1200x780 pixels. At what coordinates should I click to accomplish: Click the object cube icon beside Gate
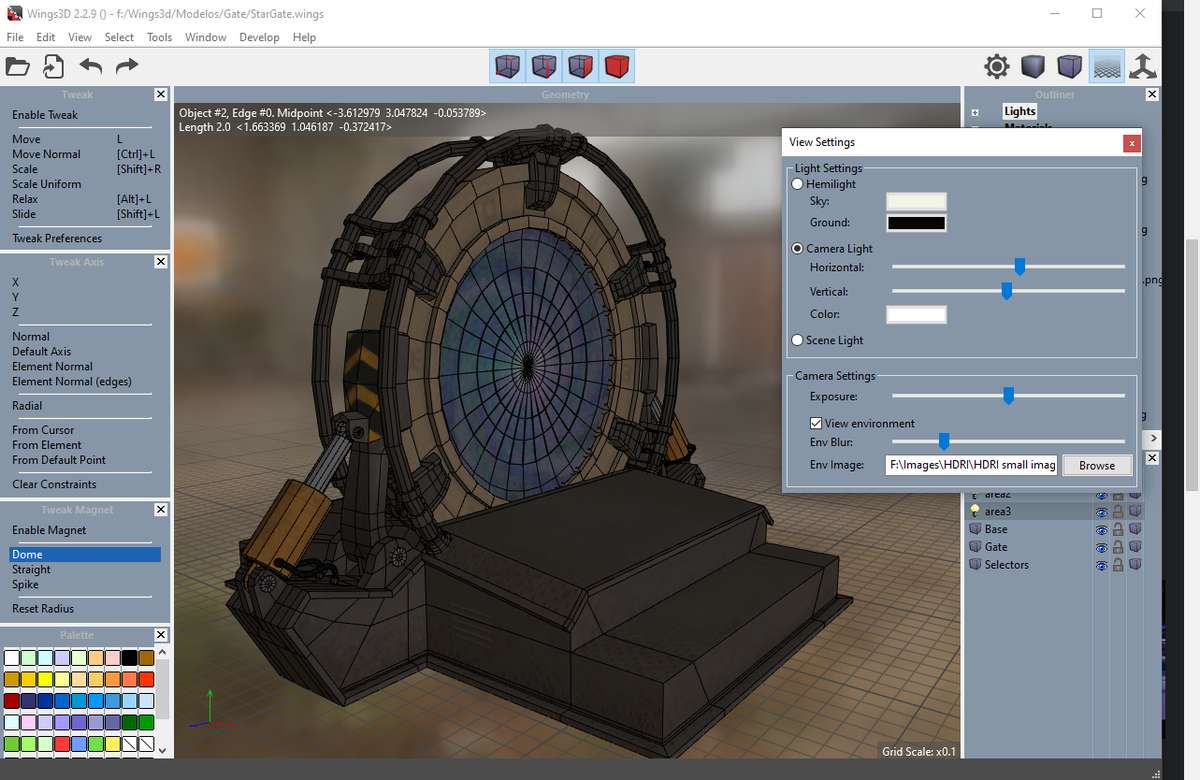tap(975, 547)
